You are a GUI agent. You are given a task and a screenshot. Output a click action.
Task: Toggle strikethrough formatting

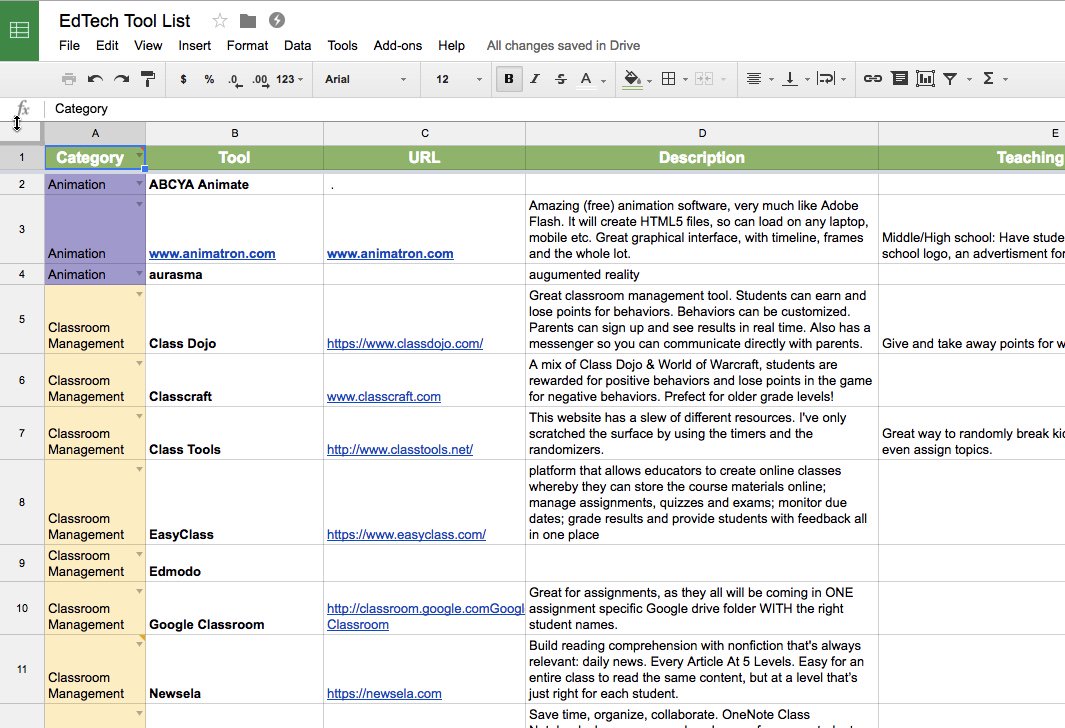[x=561, y=79]
